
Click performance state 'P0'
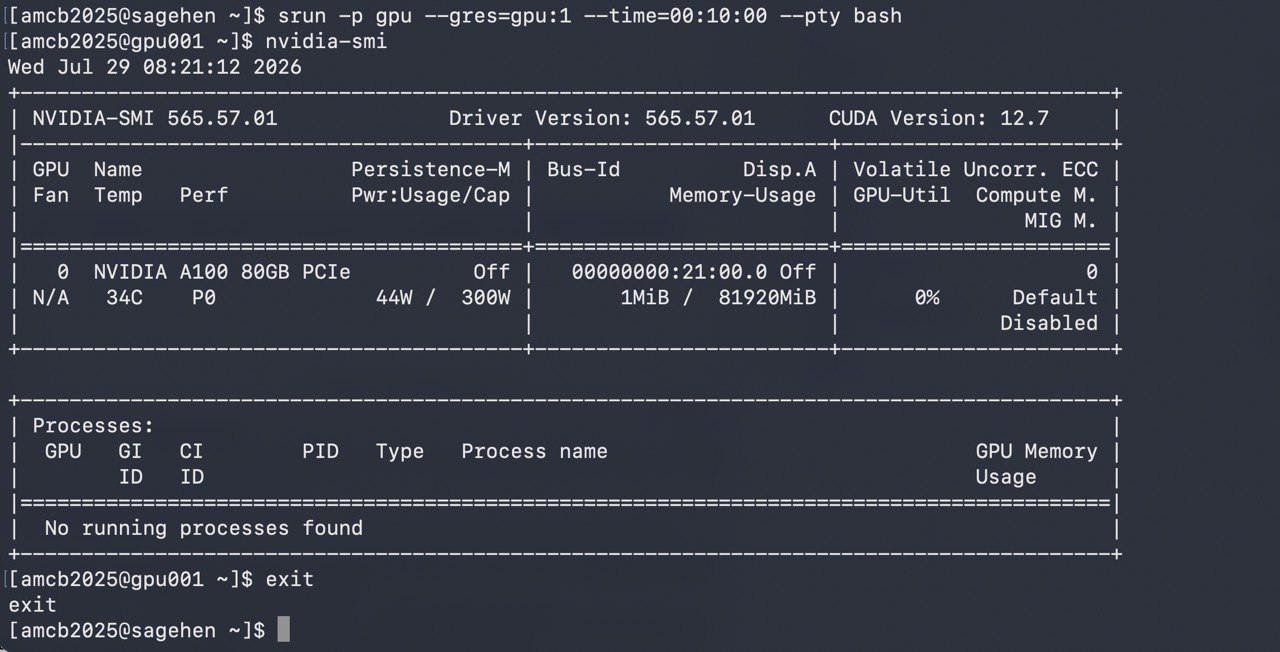pos(204,298)
